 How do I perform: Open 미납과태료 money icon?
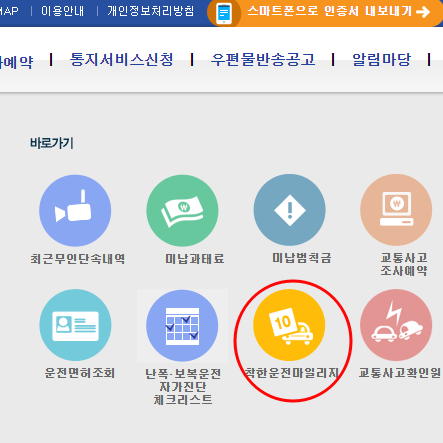[x=182, y=210]
